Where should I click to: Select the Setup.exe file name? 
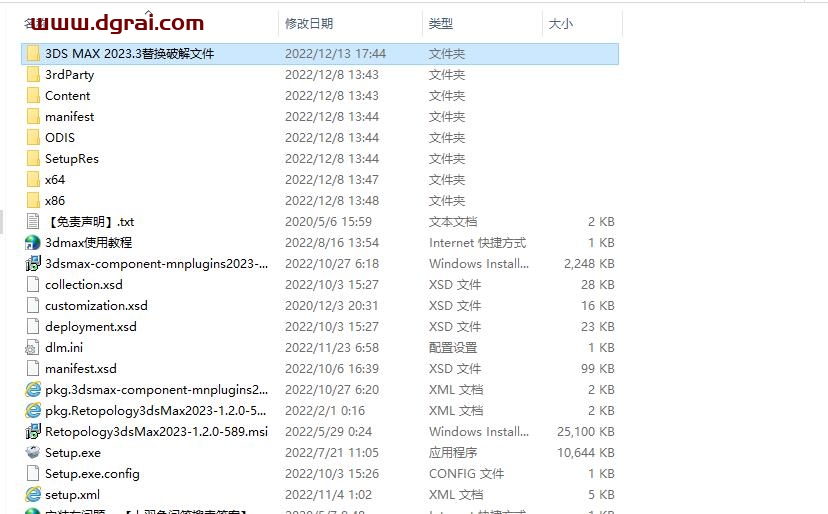click(x=73, y=453)
